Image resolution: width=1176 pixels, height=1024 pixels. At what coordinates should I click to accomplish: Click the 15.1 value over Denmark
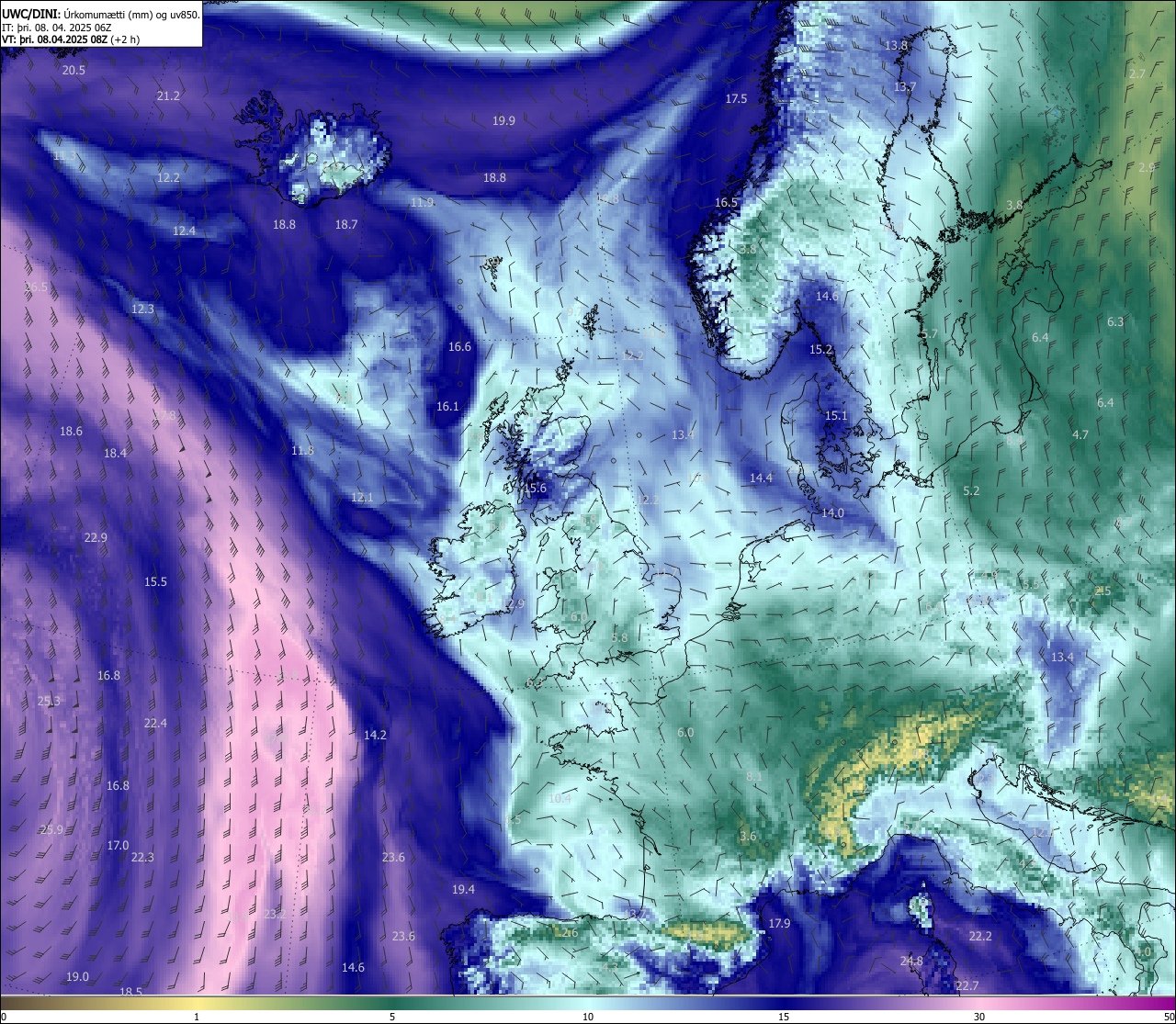point(835,415)
